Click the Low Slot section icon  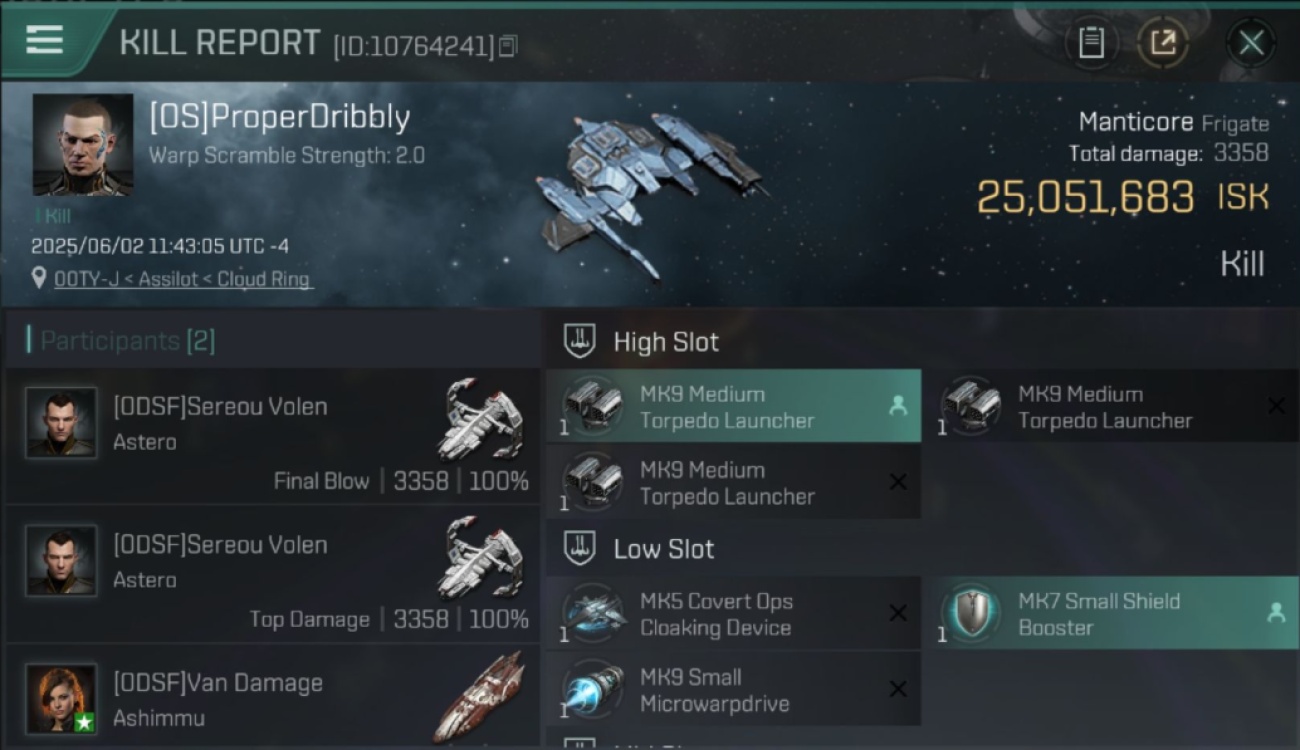coord(579,548)
